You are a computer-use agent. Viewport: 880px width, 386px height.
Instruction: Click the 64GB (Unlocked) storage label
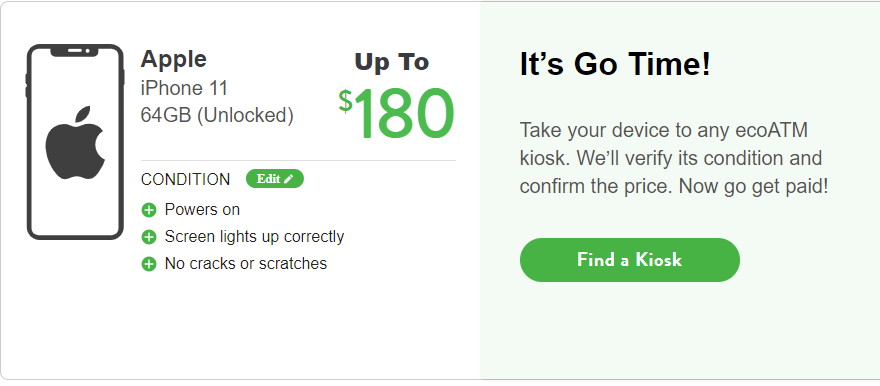point(217,116)
